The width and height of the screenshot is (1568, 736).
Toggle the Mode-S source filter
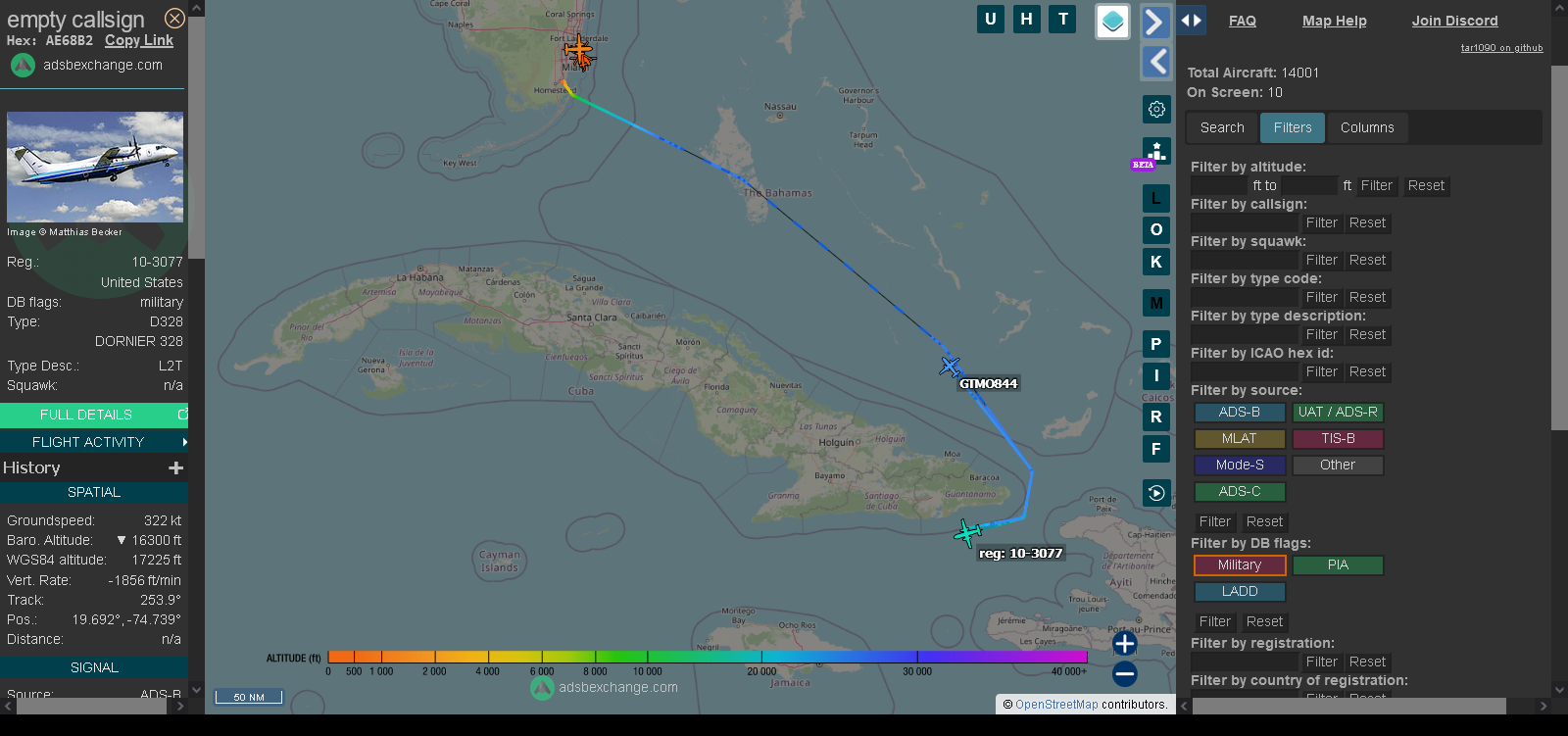[1240, 466]
